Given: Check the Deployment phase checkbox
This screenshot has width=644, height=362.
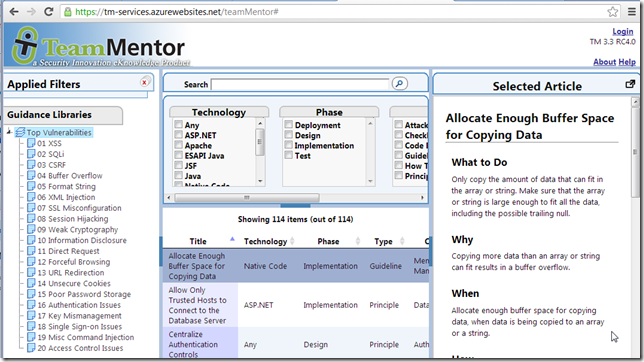Looking at the screenshot, I should [289, 124].
